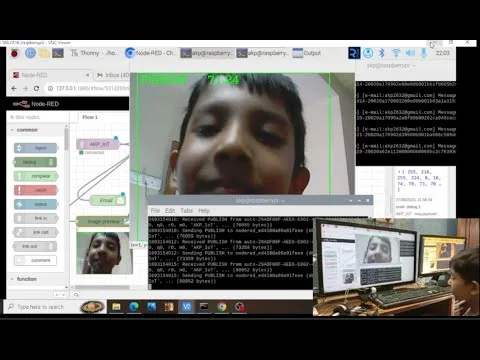Viewport: 480px width, 360px height.
Task: Select the status node in palette
Action: pyautogui.click(x=36, y=204)
